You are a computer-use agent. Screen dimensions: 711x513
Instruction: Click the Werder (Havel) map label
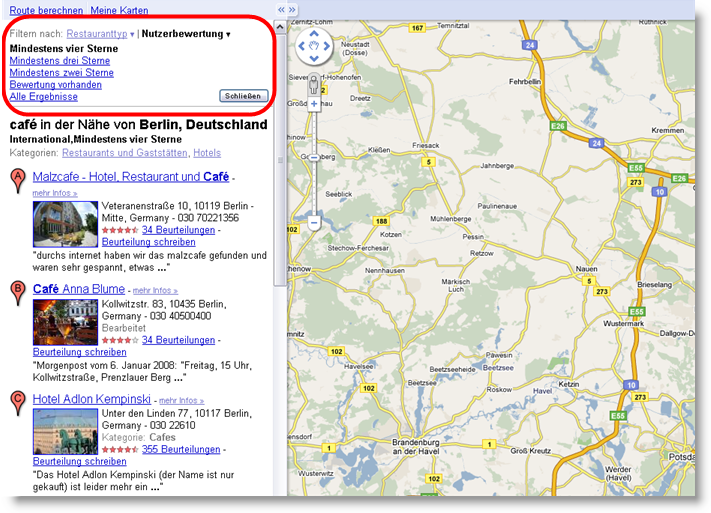tap(618, 473)
